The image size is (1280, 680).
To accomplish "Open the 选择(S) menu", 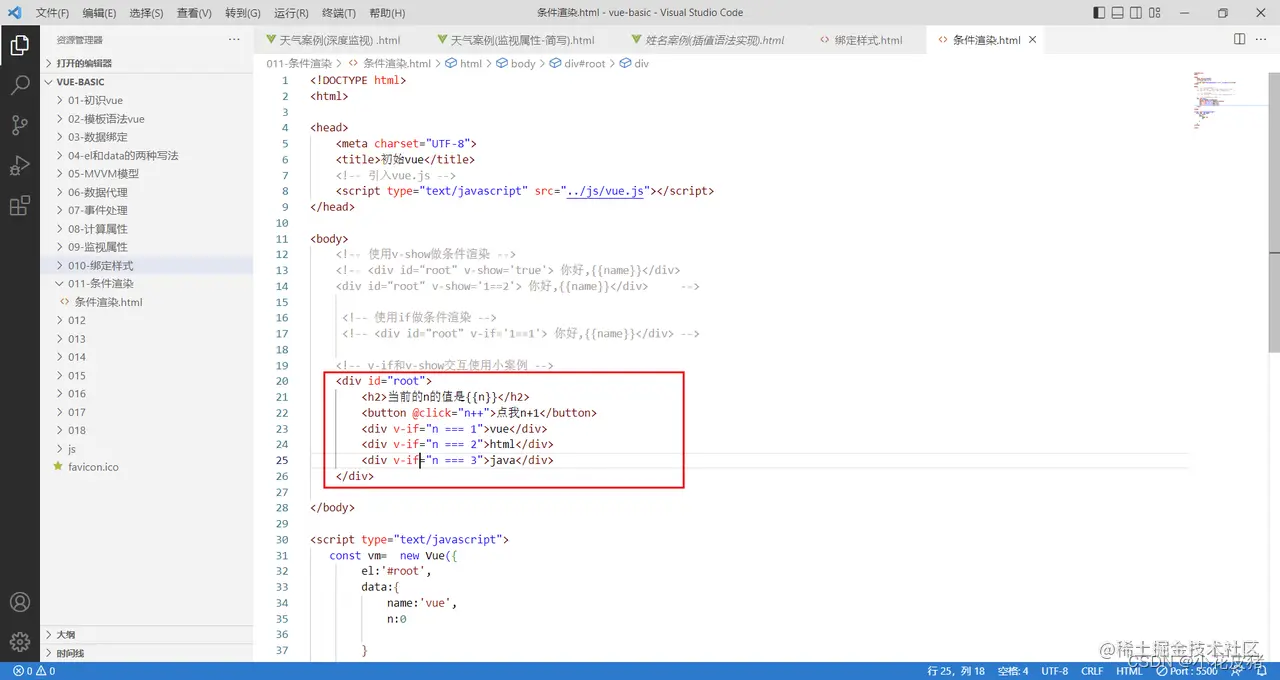I will tap(146, 13).
